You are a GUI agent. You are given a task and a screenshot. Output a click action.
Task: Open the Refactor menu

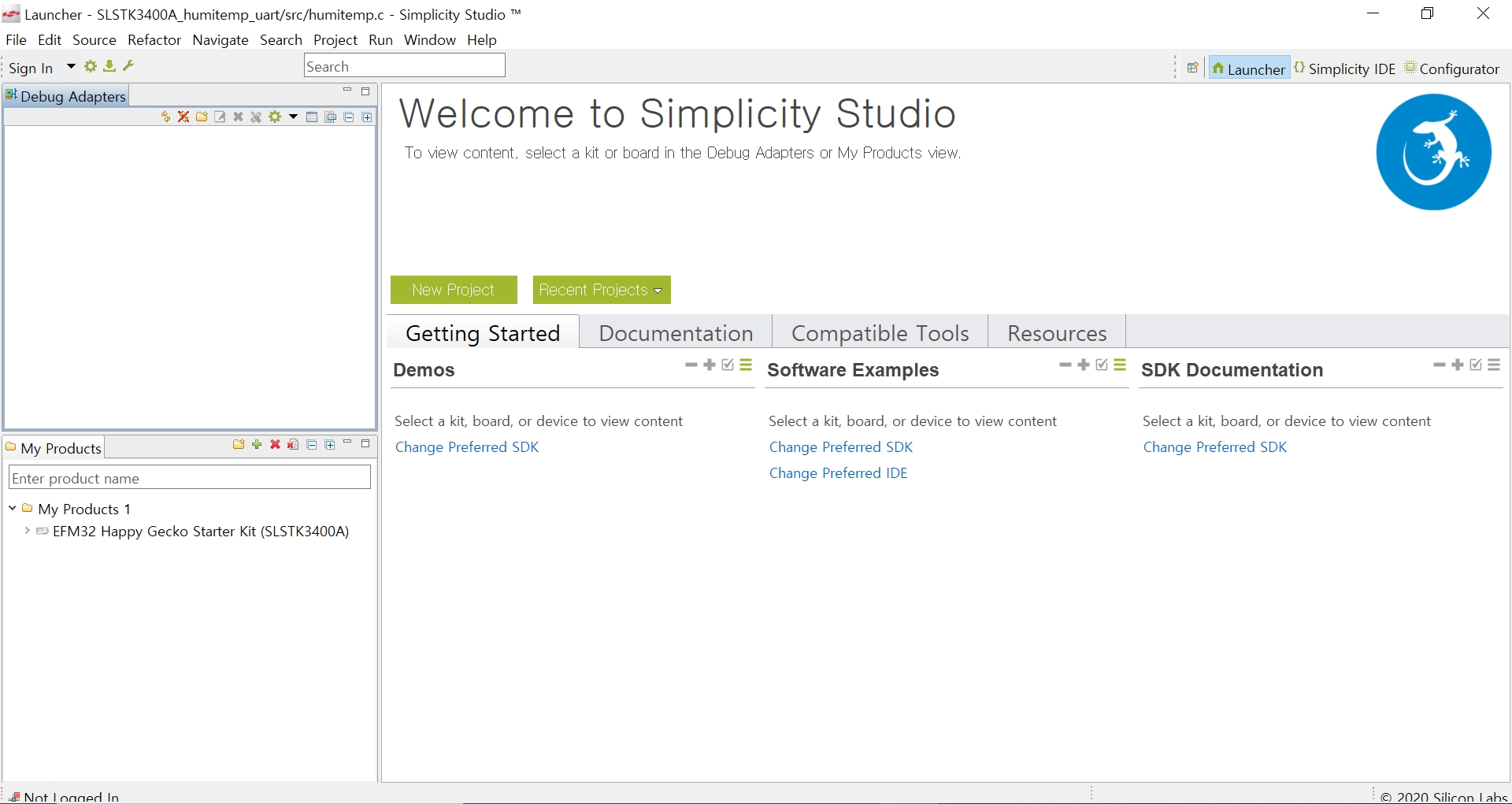154,39
